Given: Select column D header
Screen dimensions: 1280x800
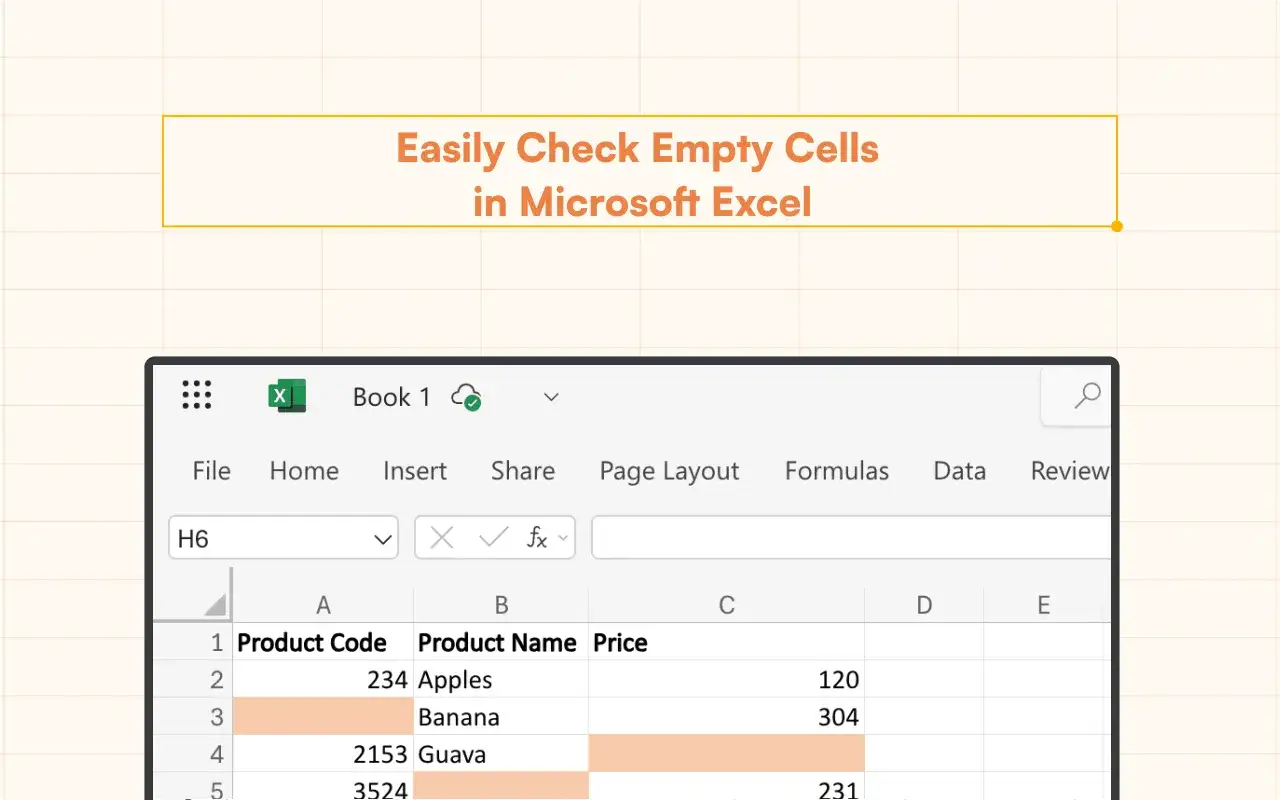Looking at the screenshot, I should [924, 605].
